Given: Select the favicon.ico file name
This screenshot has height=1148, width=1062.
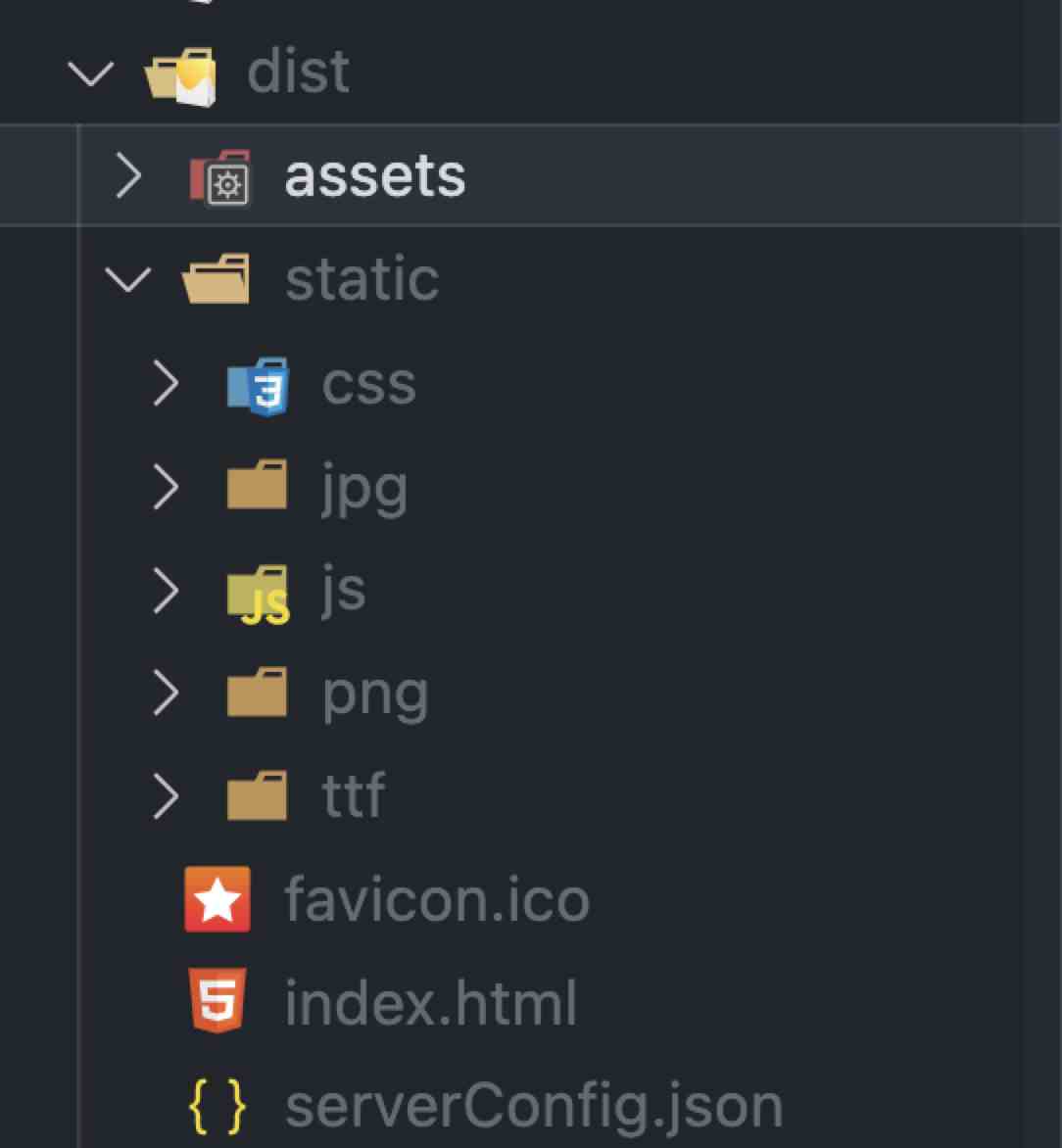Looking at the screenshot, I should pos(436,900).
